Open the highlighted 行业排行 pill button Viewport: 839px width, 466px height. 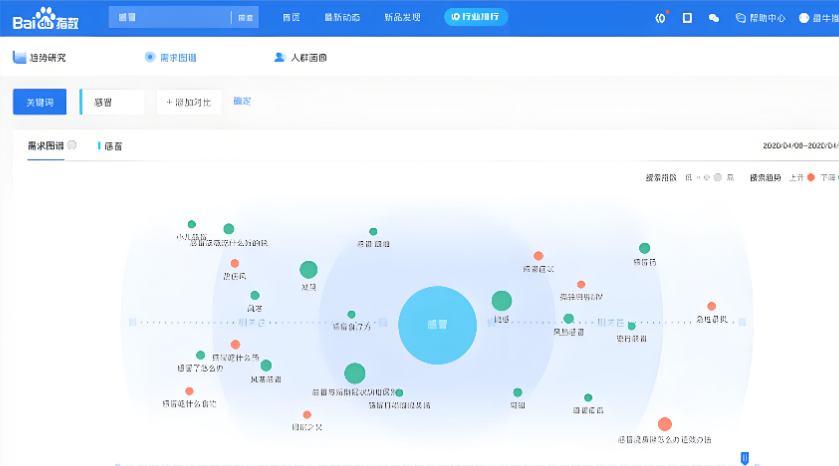(x=476, y=17)
